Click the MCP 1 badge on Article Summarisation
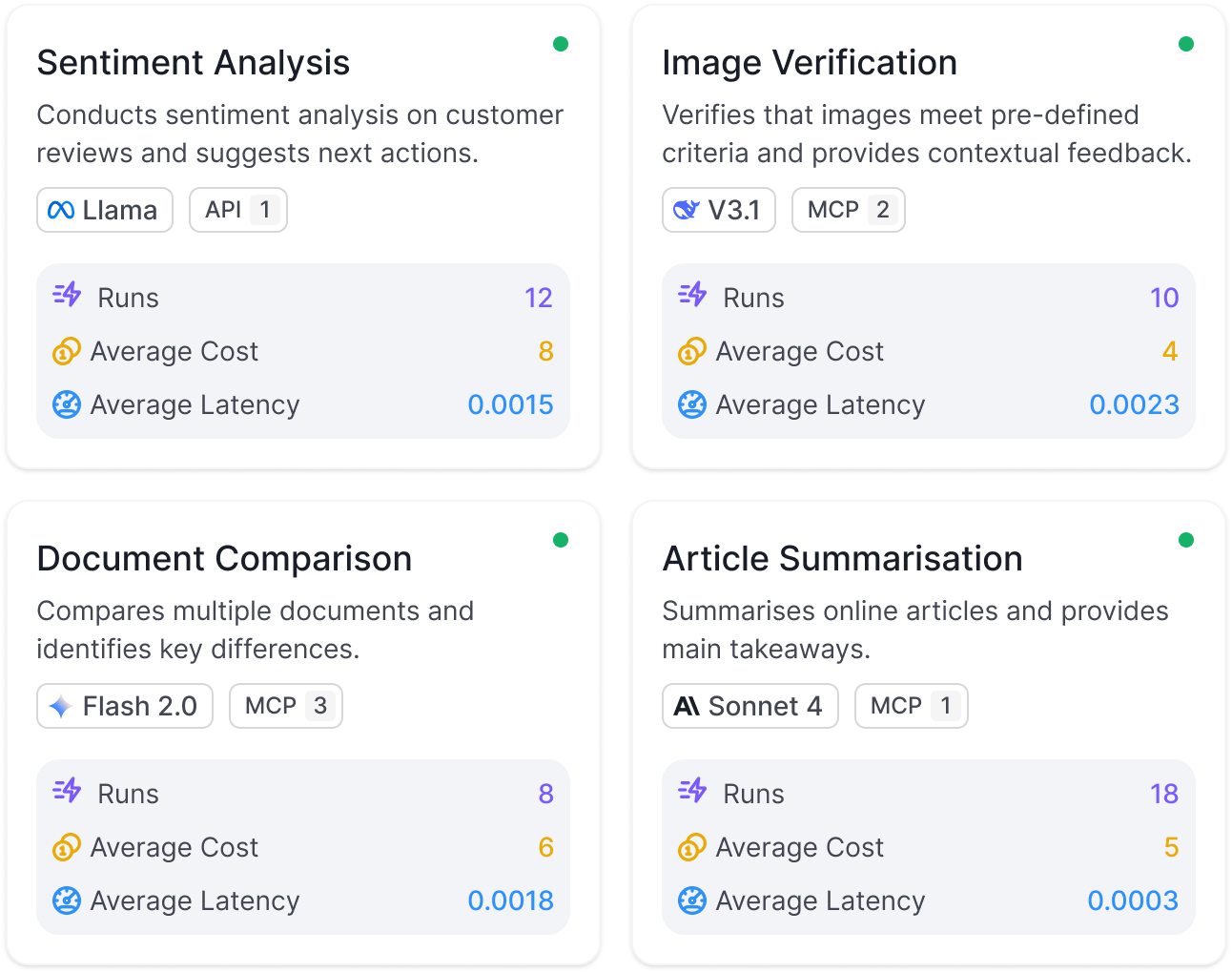Viewport: 1232px width, 973px height. pos(911,706)
